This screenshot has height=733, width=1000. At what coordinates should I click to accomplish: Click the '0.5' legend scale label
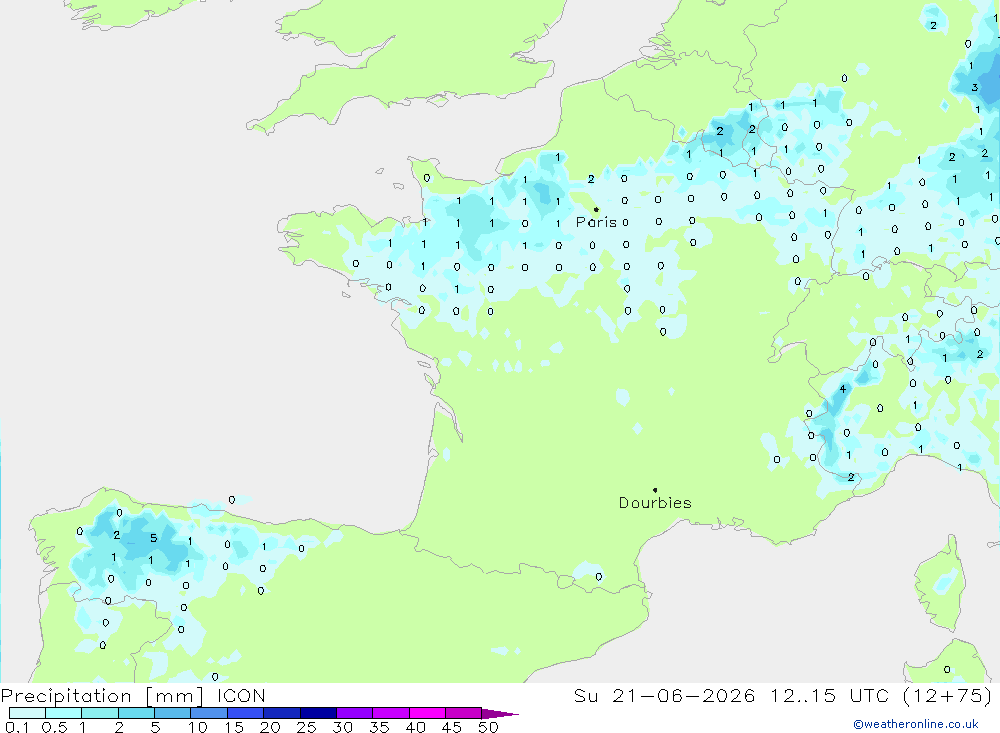54,727
